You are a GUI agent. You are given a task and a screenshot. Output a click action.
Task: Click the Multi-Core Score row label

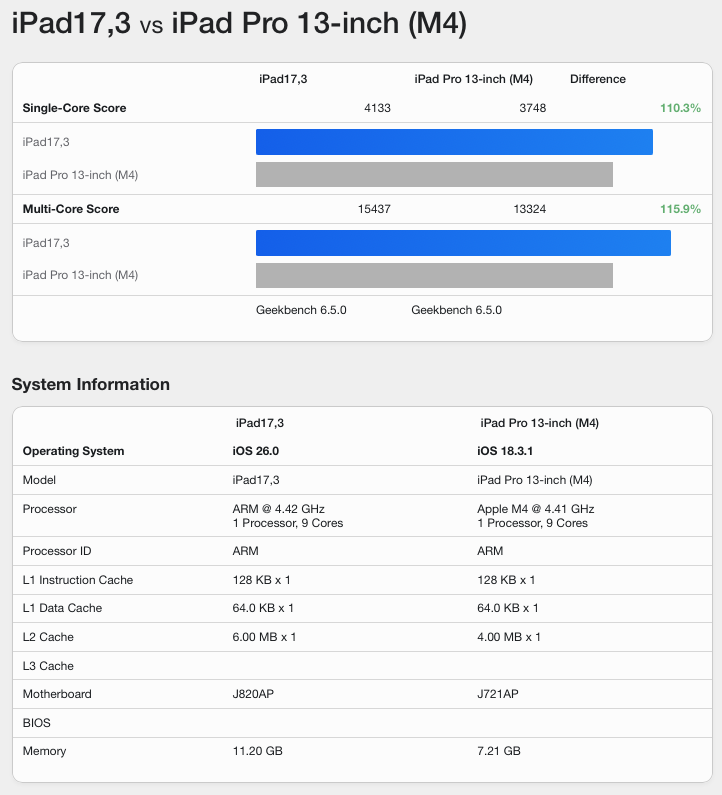click(71, 209)
